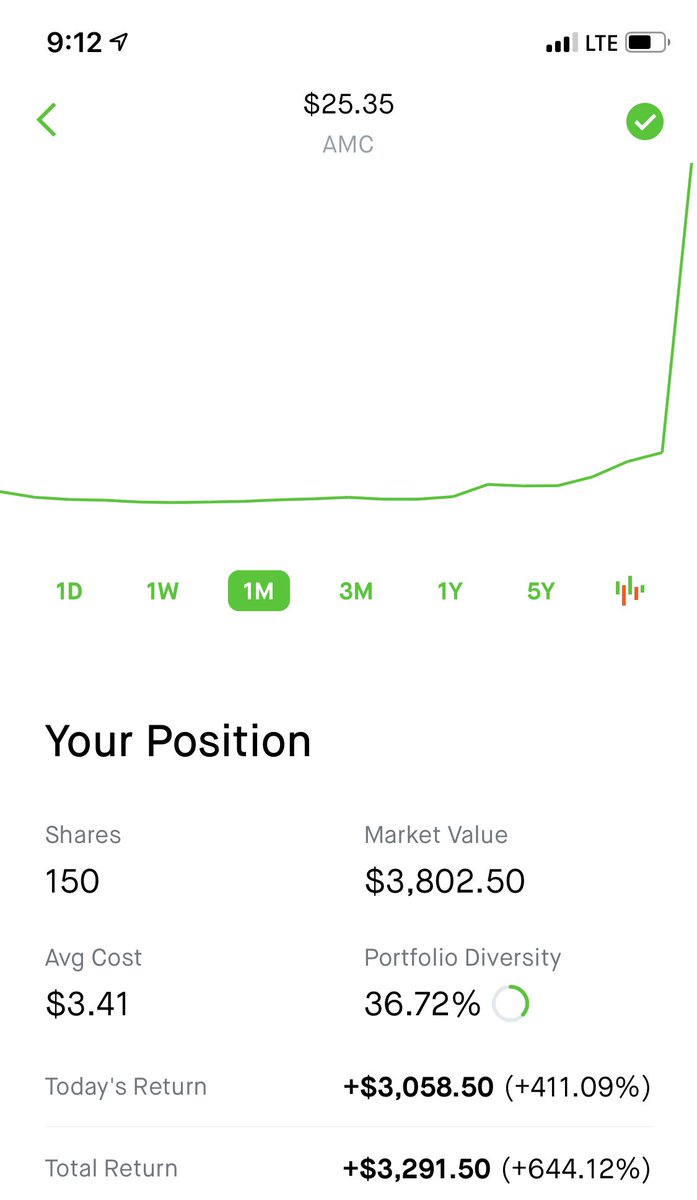Select the highlighted 1M range
The image size is (697, 1200).
click(259, 591)
